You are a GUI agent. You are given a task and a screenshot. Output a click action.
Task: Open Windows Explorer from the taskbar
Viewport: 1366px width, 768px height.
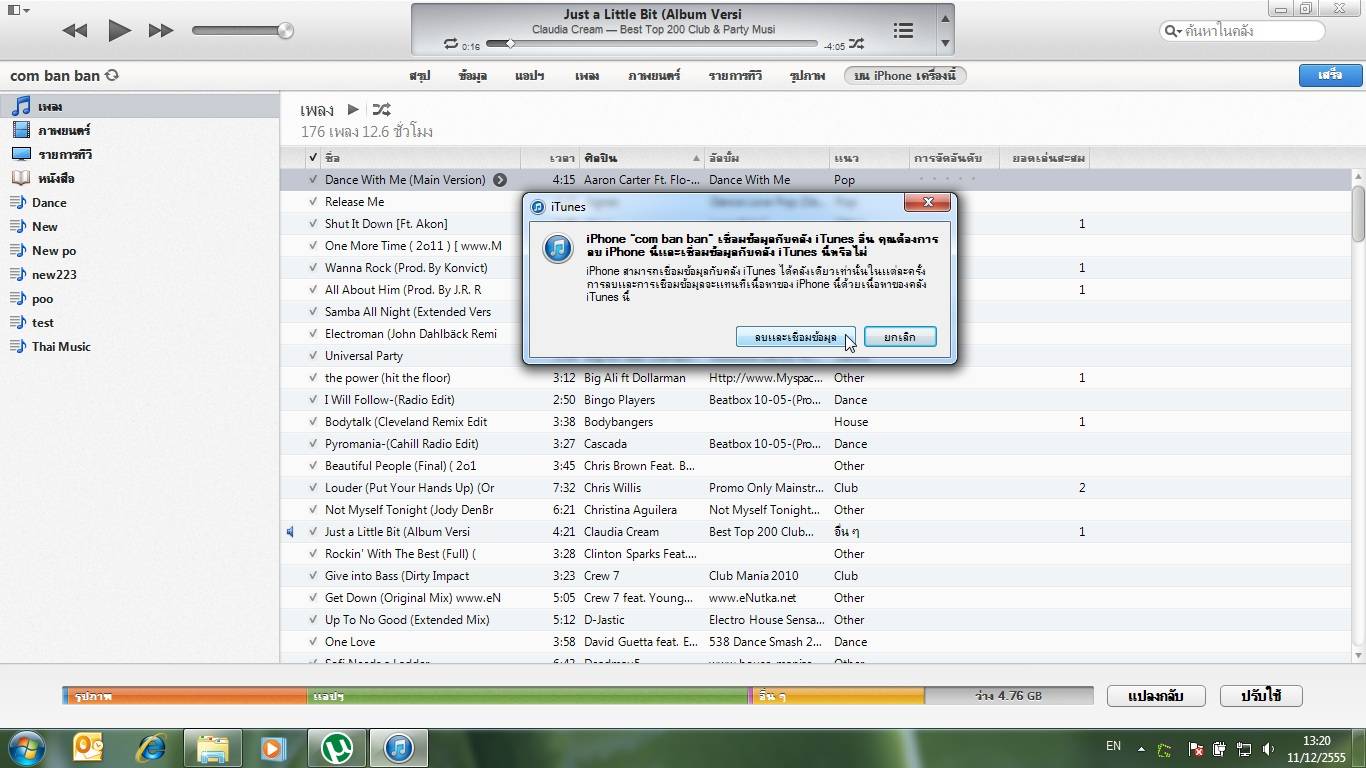pos(213,748)
